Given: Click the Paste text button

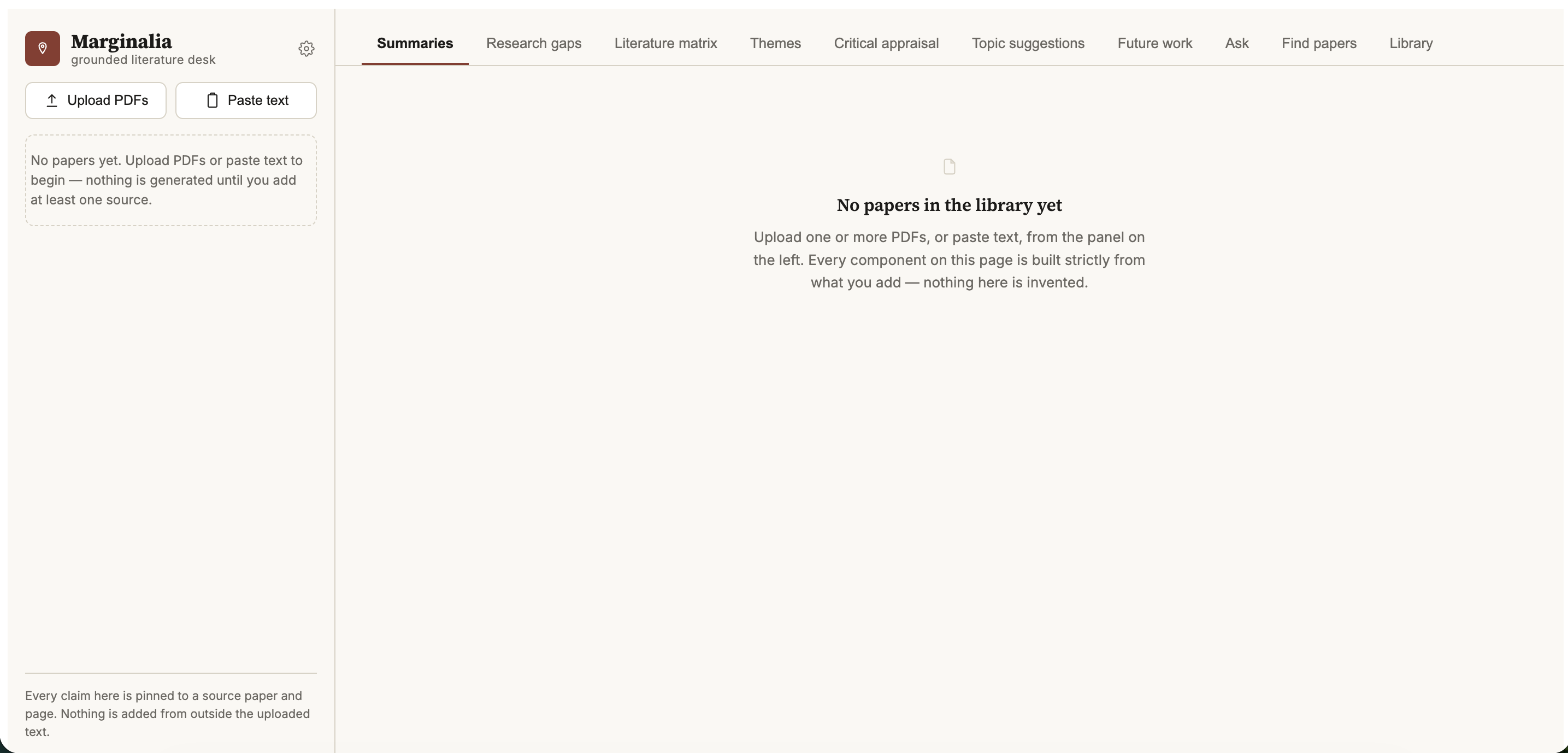Looking at the screenshot, I should point(246,101).
